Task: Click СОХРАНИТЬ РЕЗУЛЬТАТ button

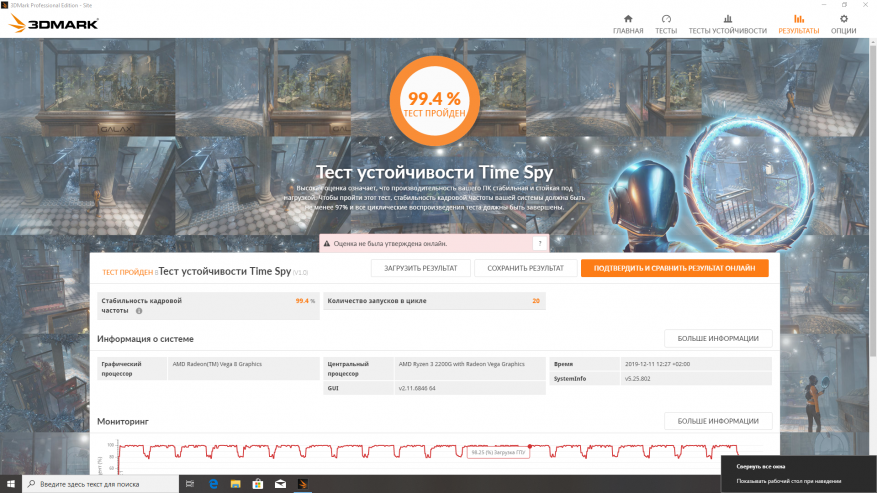Action: click(x=525, y=268)
